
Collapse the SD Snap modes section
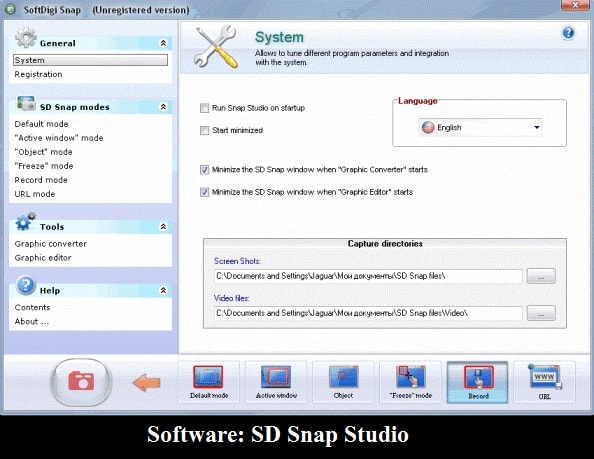point(163,107)
